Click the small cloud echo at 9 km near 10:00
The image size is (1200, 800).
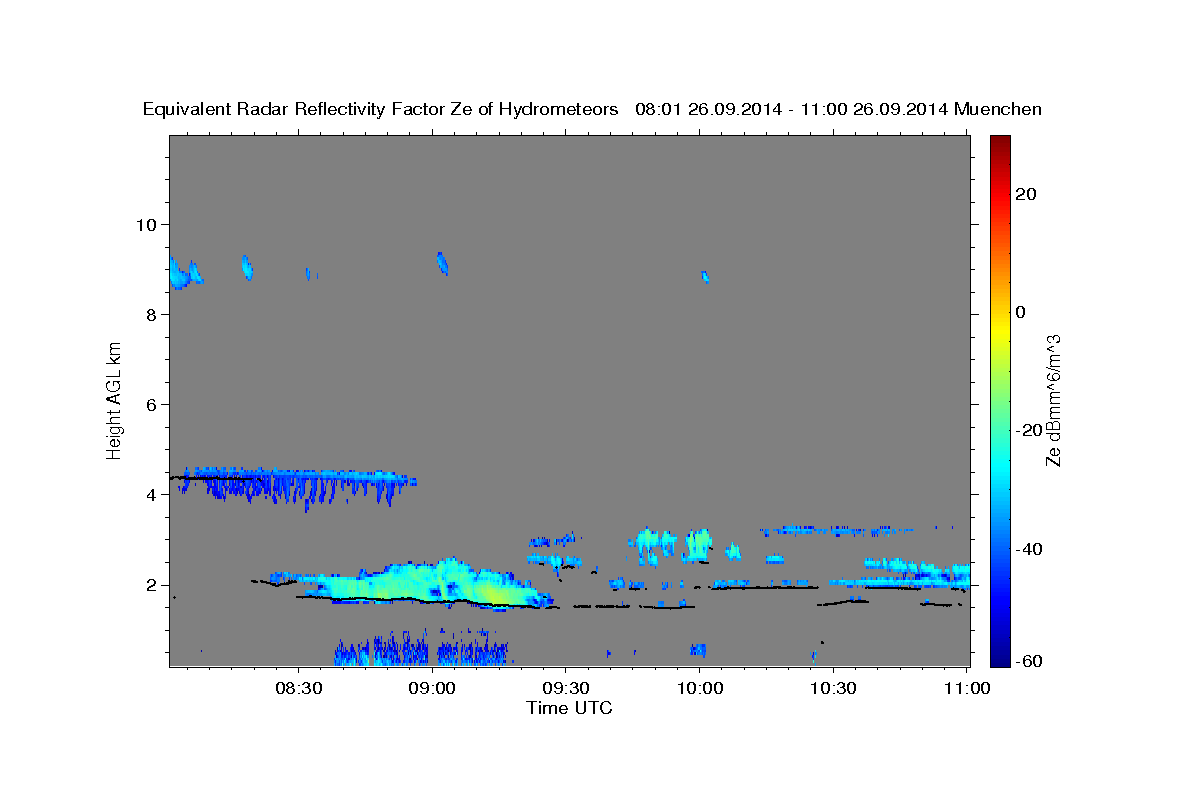click(x=705, y=276)
